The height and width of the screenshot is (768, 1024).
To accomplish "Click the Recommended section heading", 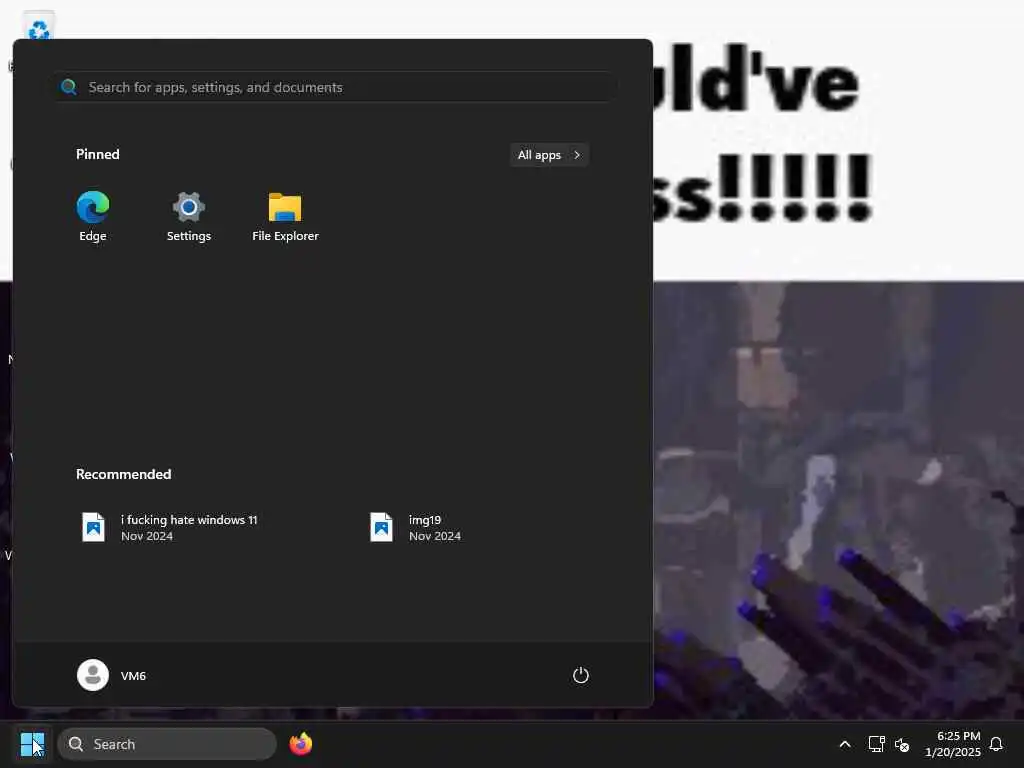I will (x=123, y=474).
